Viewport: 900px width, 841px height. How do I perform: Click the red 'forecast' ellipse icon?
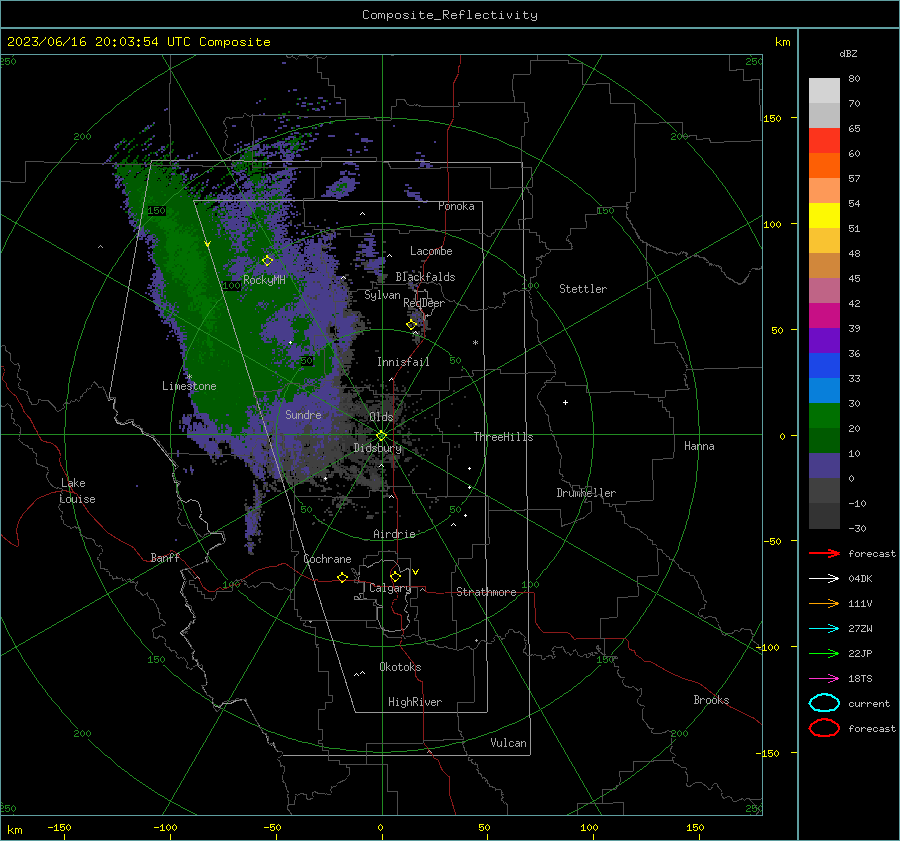click(x=824, y=728)
